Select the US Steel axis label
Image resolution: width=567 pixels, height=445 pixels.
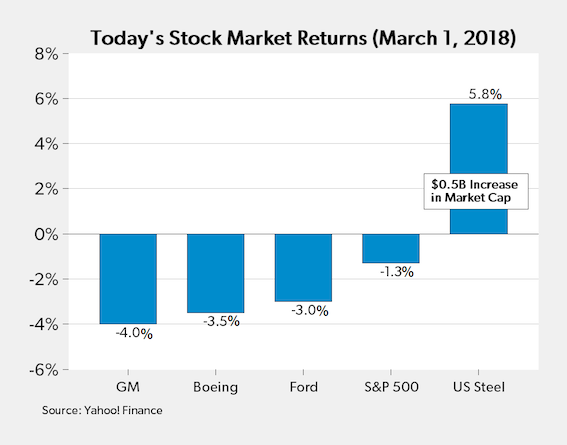479,387
